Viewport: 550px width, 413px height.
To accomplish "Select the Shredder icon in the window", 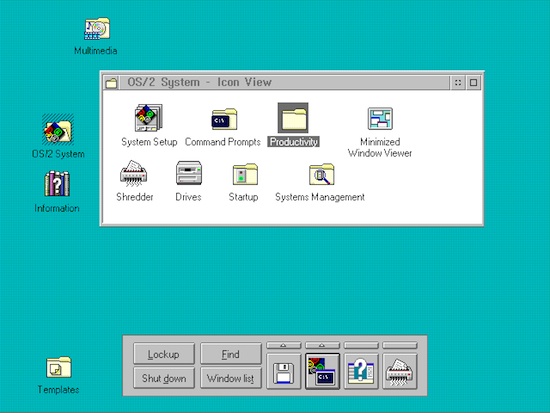I will [134, 173].
